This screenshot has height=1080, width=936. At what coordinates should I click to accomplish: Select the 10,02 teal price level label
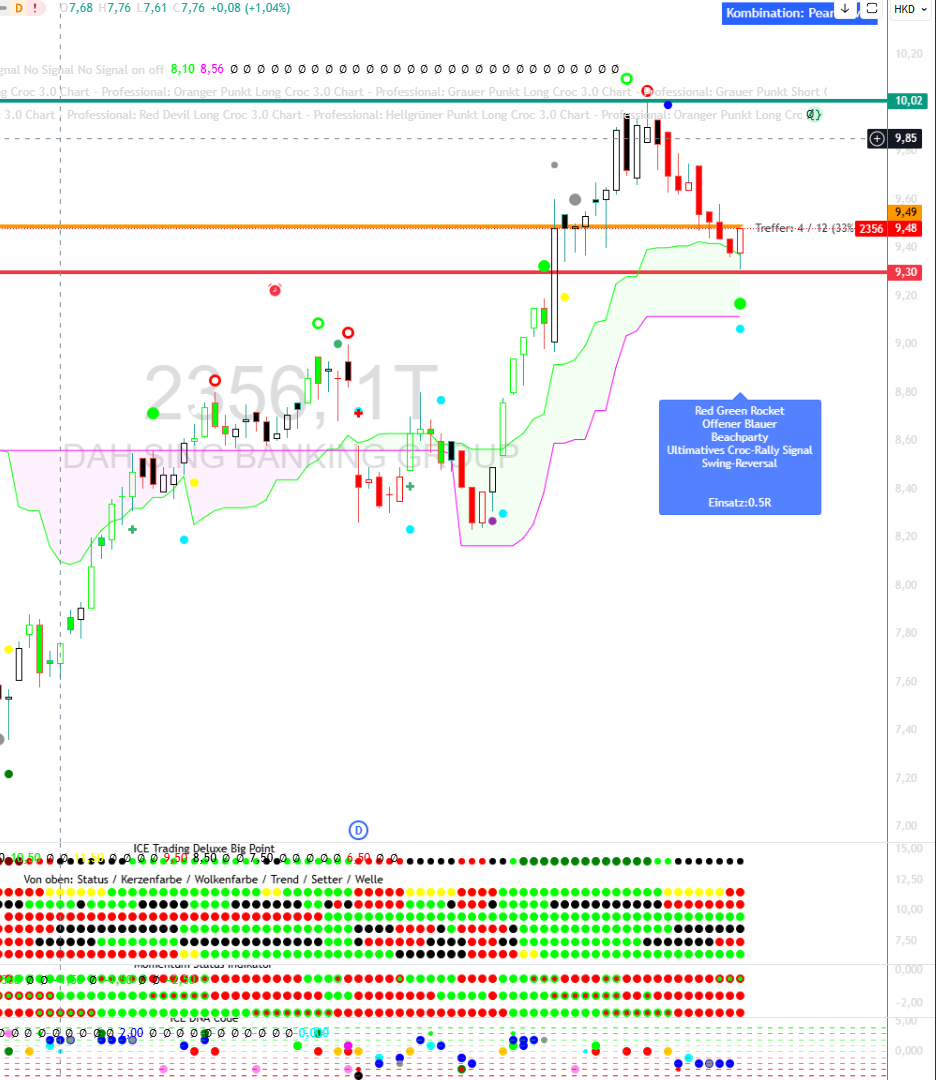pos(907,101)
